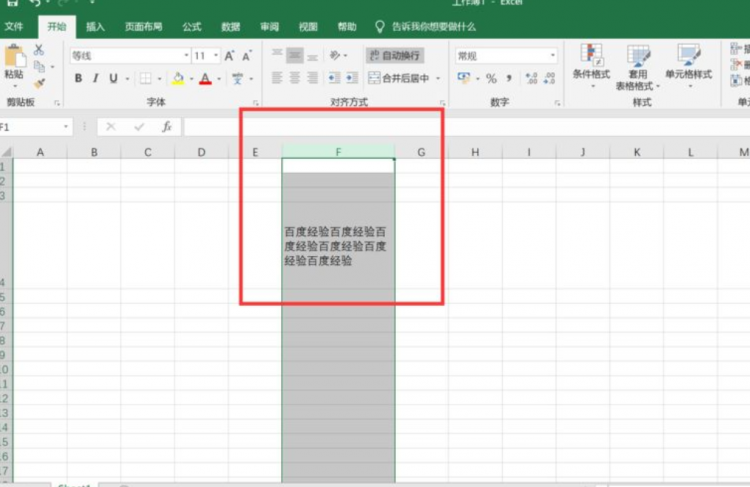Open fill color dropdown arrow
This screenshot has height=487, width=750.
click(x=191, y=78)
